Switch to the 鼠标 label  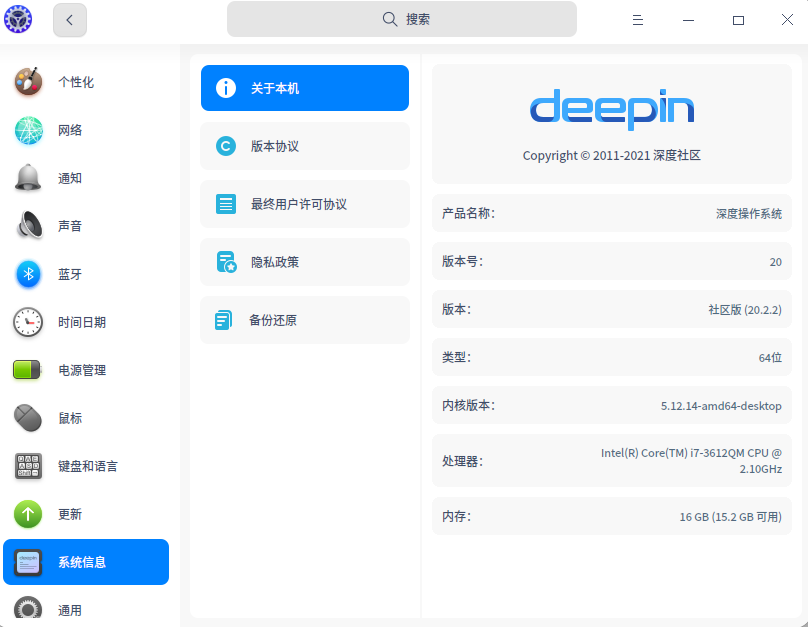click(70, 418)
